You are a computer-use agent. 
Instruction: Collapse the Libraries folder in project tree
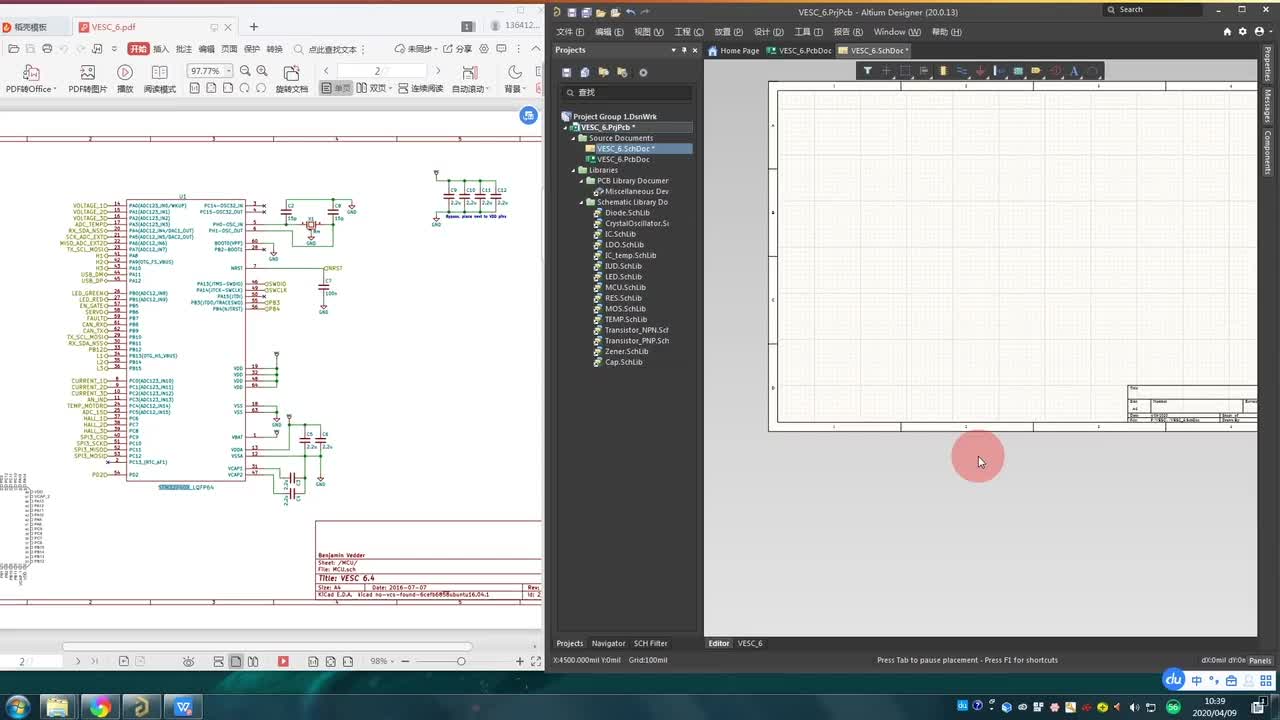[x=574, y=170]
